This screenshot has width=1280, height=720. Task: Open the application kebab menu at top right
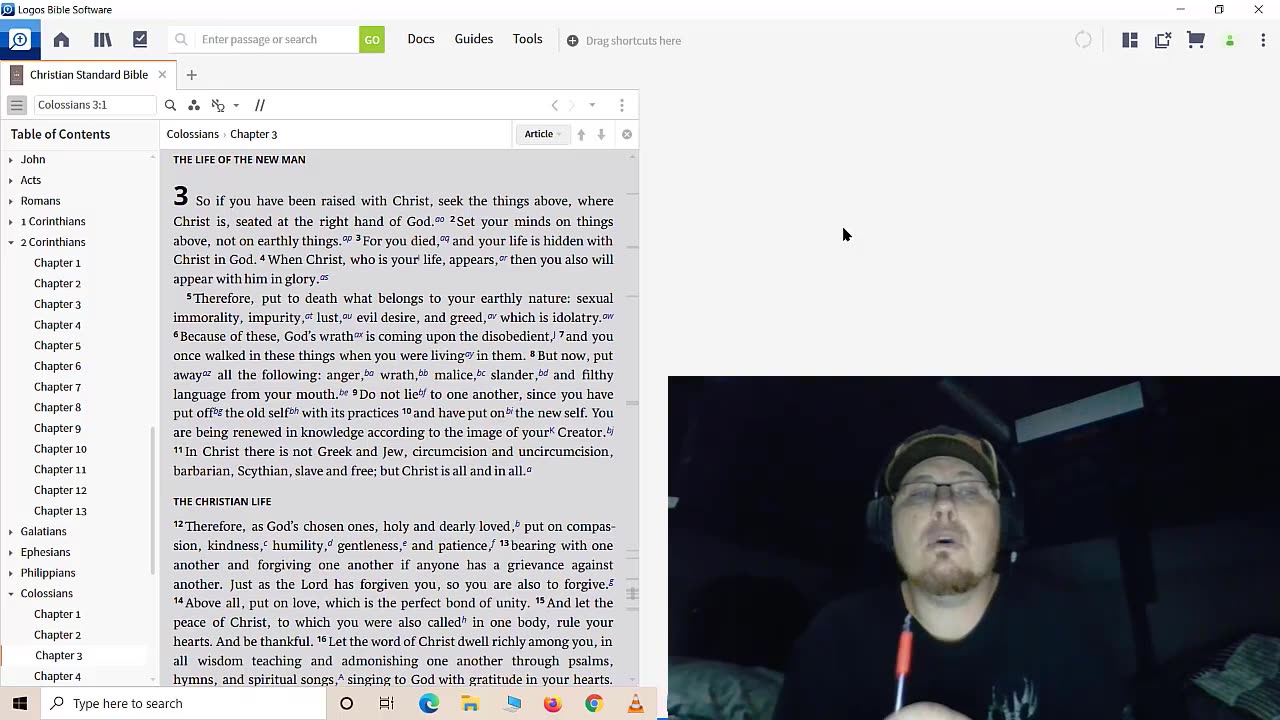click(x=1263, y=40)
